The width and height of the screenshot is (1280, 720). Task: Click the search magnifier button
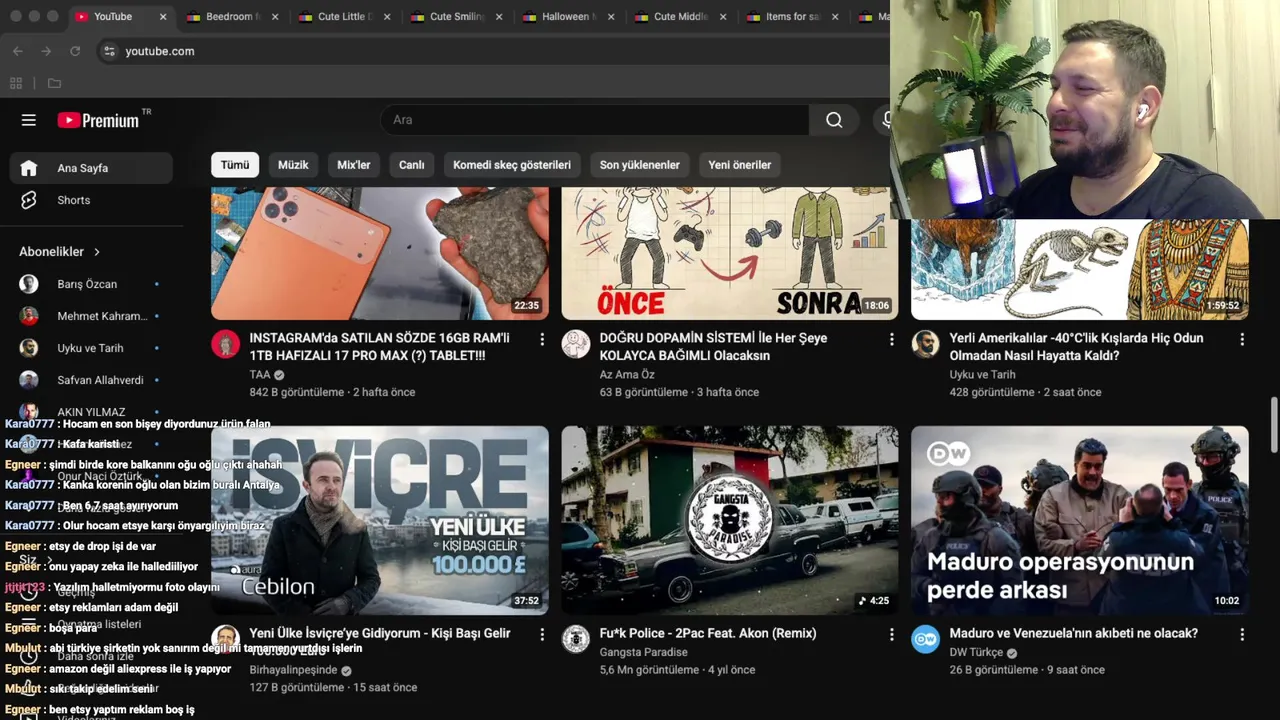click(834, 120)
